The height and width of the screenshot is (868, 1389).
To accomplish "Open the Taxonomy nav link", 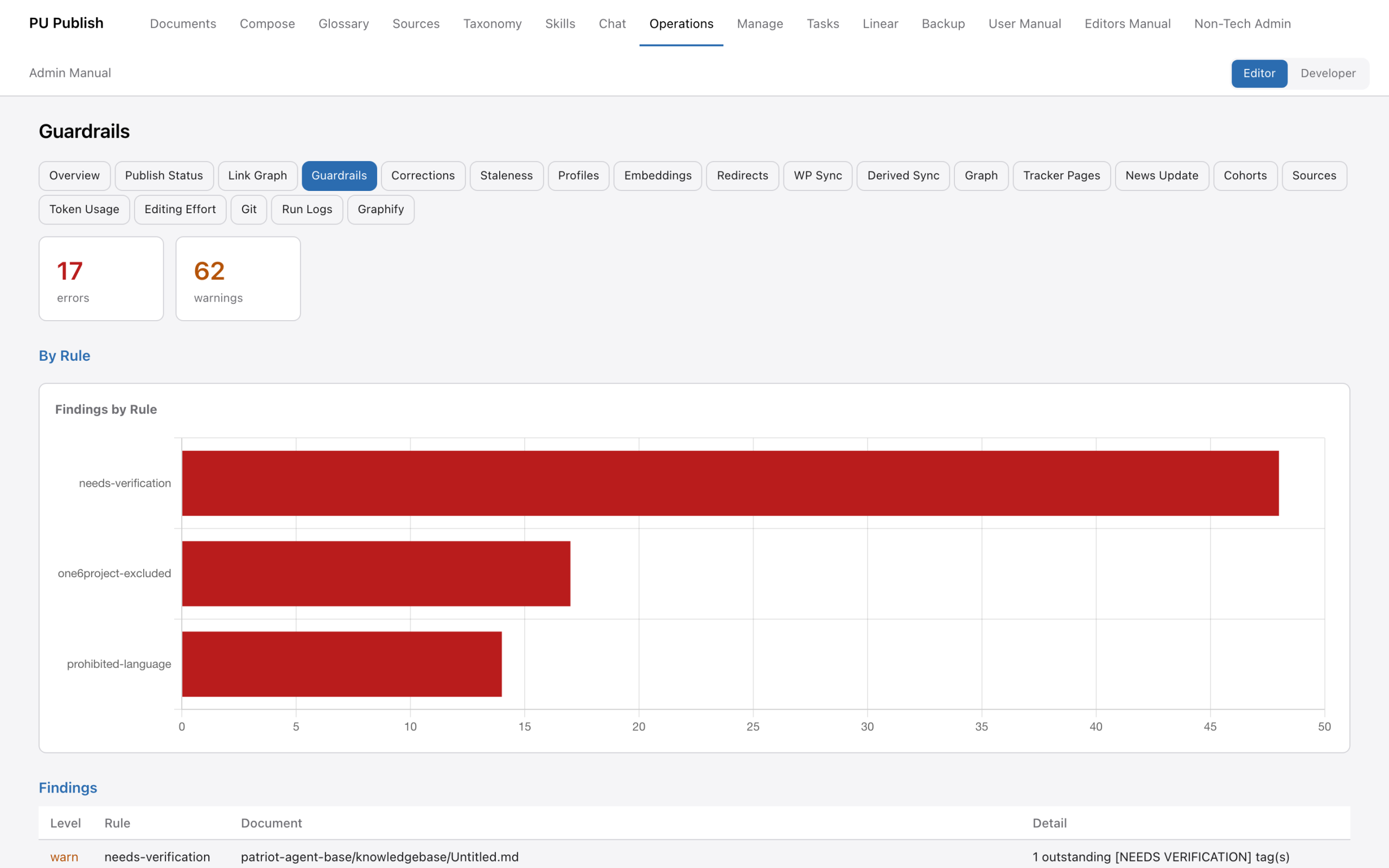I will click(493, 23).
